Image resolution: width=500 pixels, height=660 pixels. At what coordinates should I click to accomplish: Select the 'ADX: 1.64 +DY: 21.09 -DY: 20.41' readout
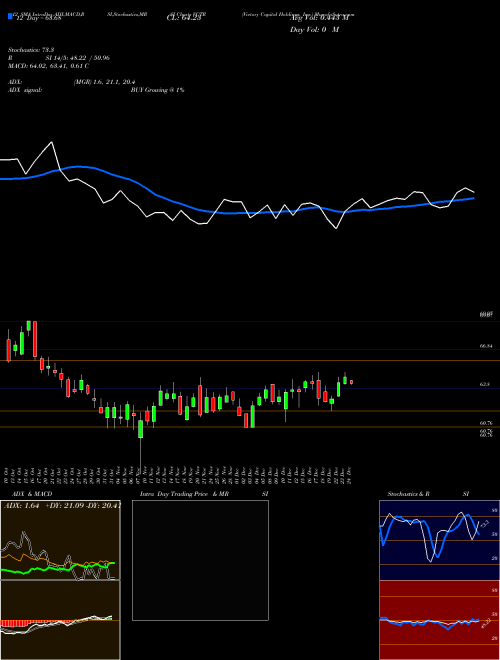tap(62, 505)
